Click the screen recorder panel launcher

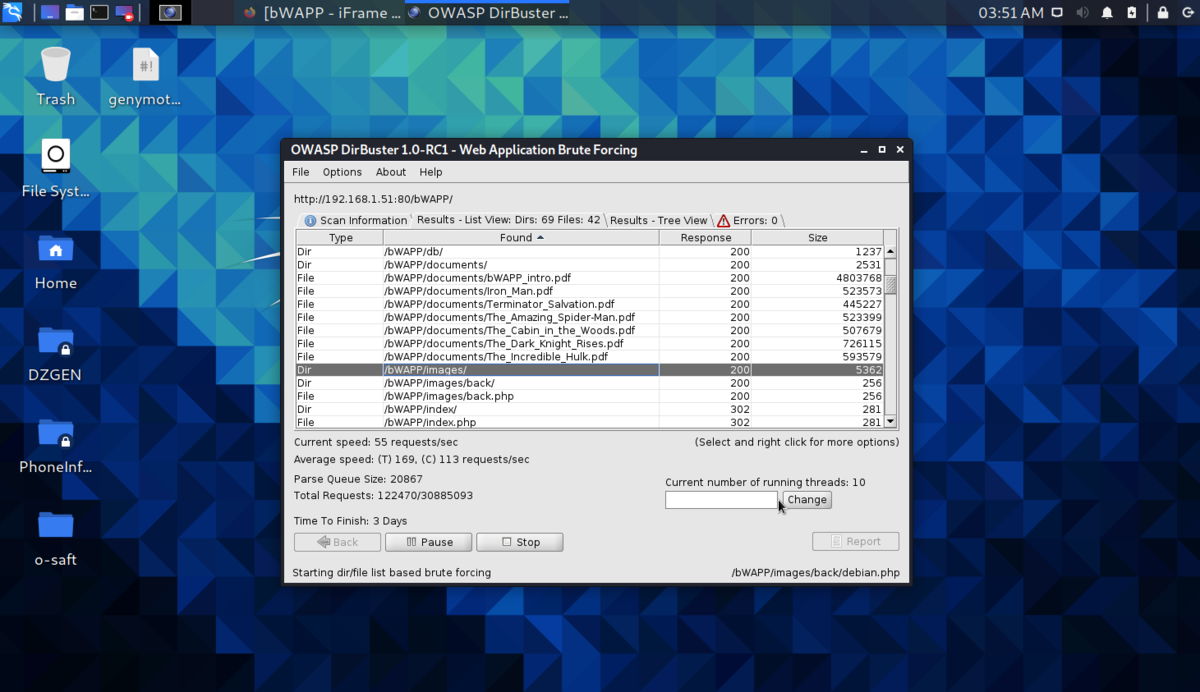pyautogui.click(x=125, y=13)
